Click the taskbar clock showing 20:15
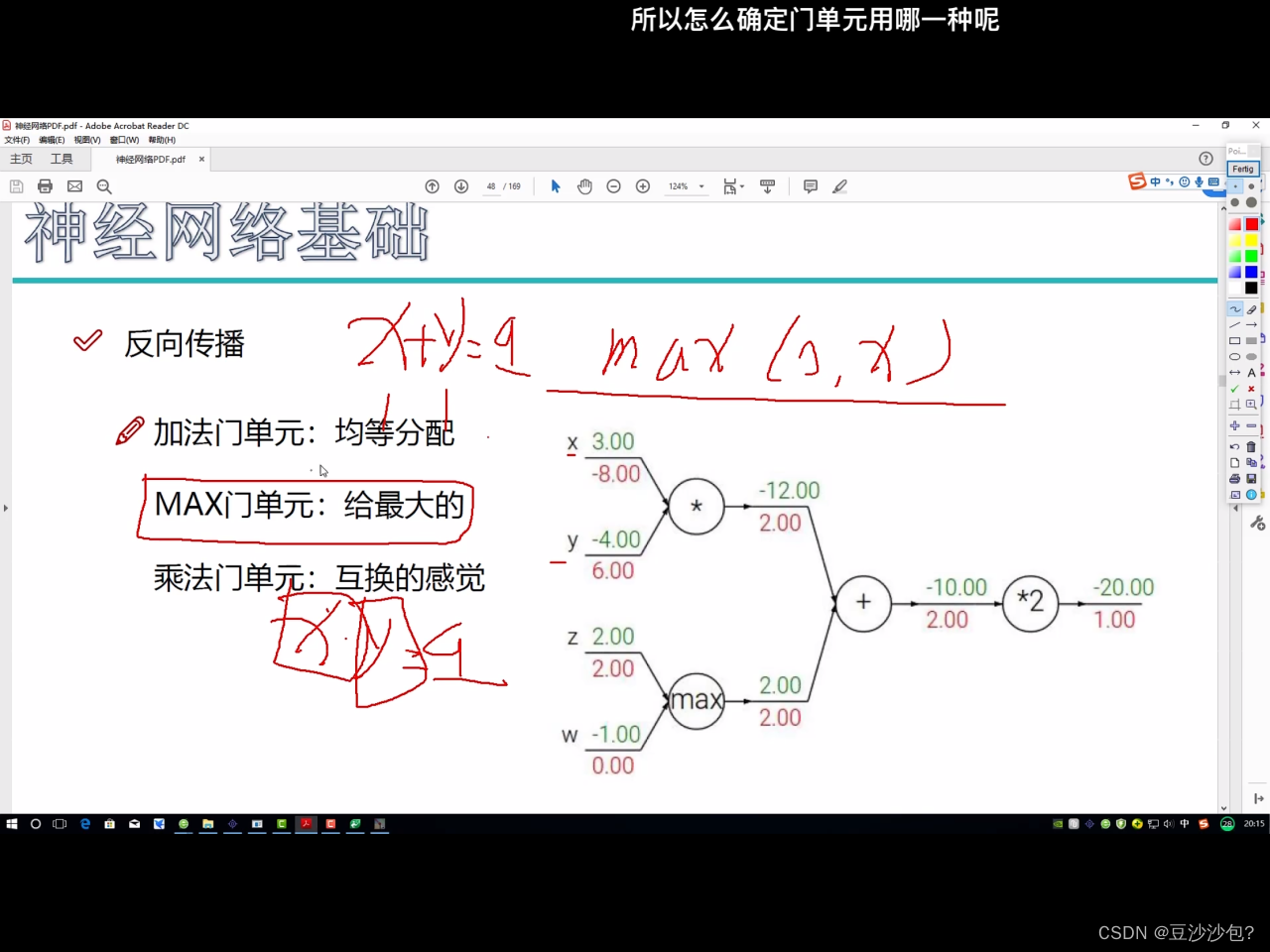 point(1254,824)
